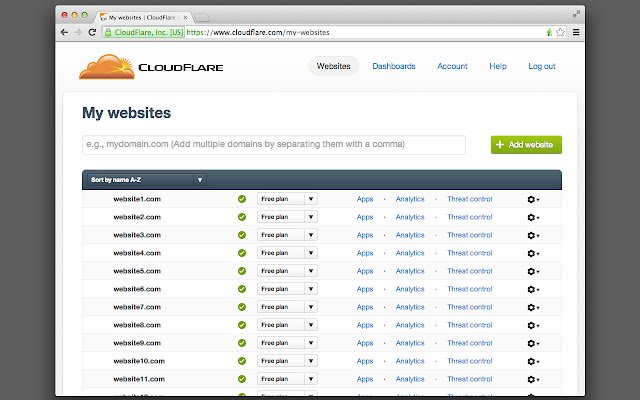Screen dimensions: 640x400
Task: Open settings gear for website6.com
Action: tap(533, 289)
